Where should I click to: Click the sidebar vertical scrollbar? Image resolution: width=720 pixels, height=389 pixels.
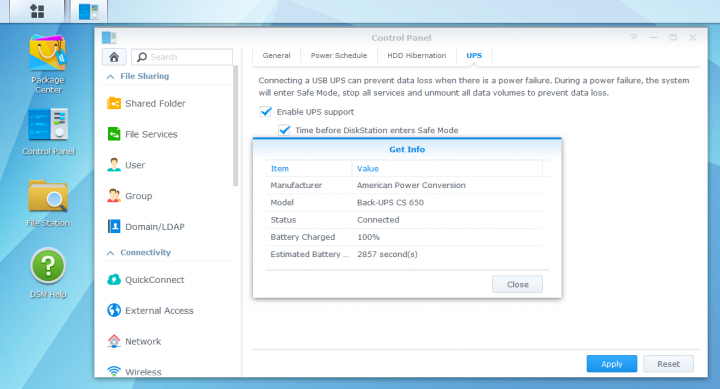click(236, 125)
